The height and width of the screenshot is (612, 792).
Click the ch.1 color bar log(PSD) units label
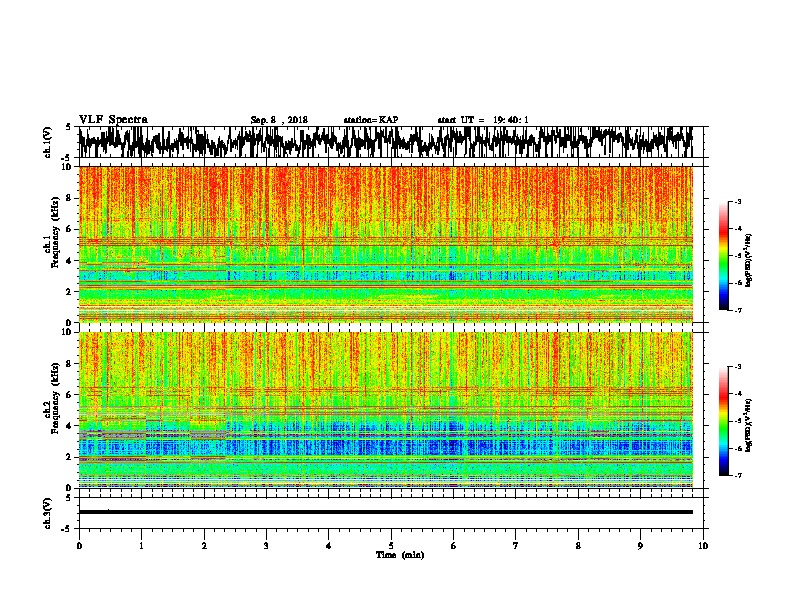[749, 260]
